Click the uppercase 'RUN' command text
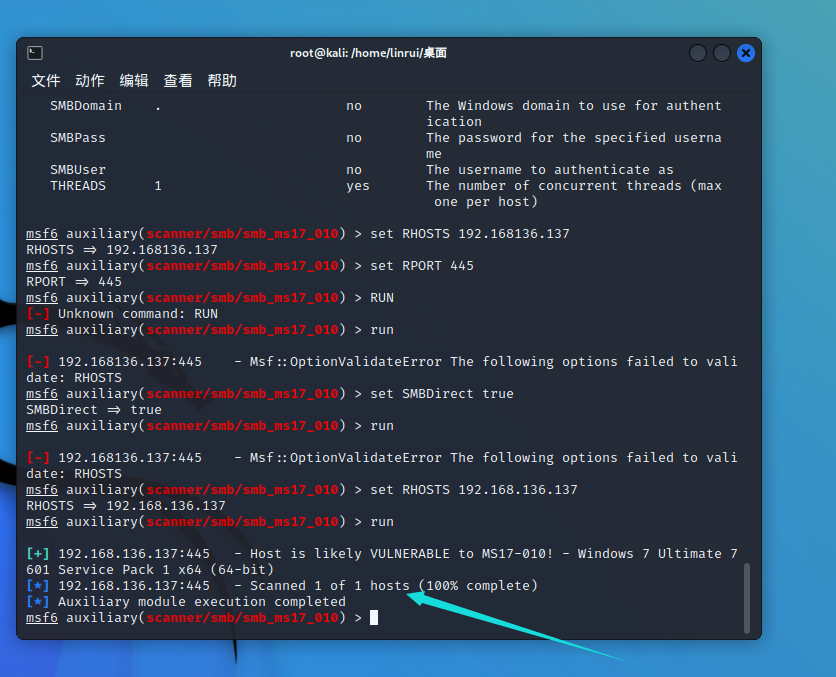 tap(382, 297)
